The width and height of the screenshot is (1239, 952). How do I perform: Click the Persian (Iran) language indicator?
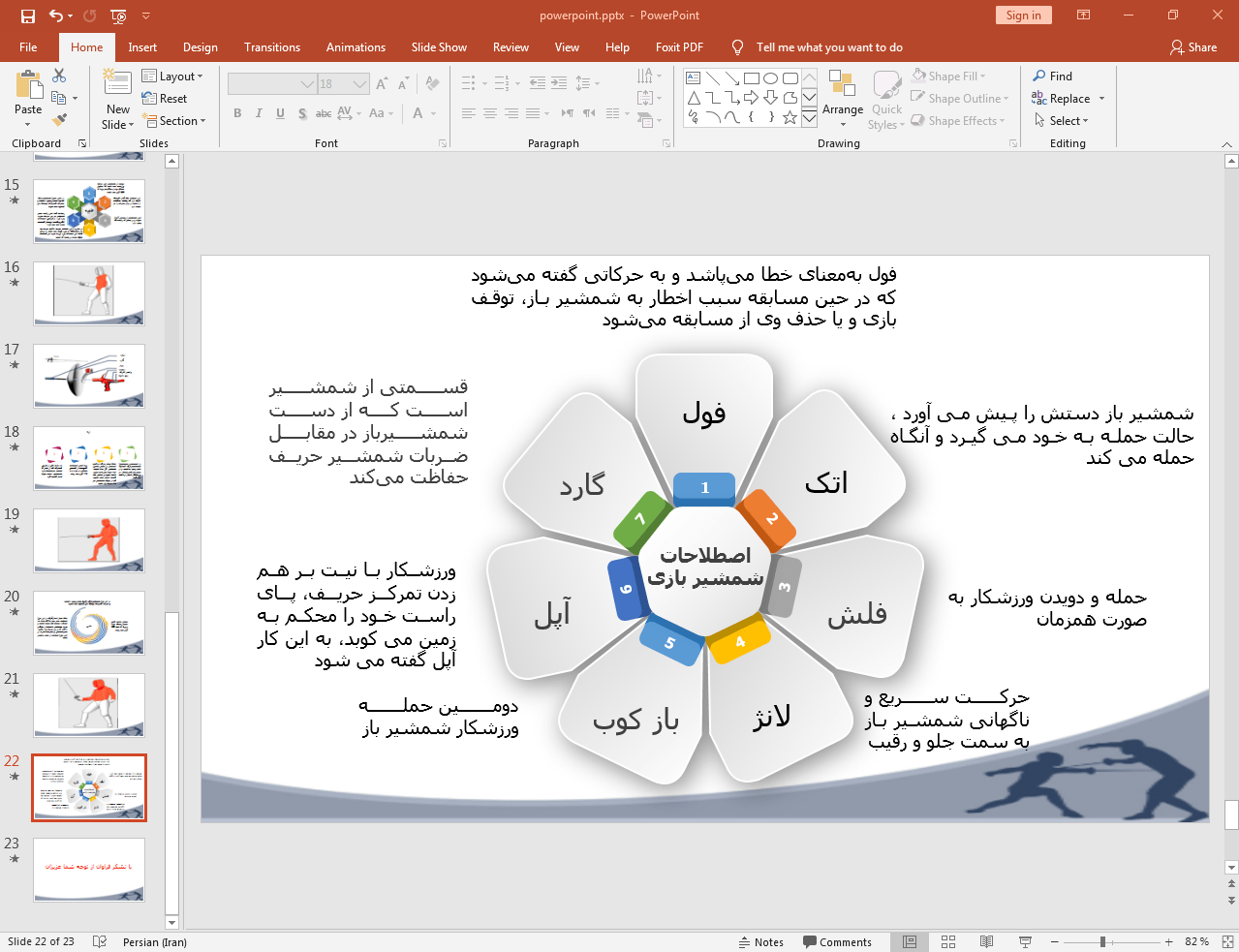(x=155, y=942)
